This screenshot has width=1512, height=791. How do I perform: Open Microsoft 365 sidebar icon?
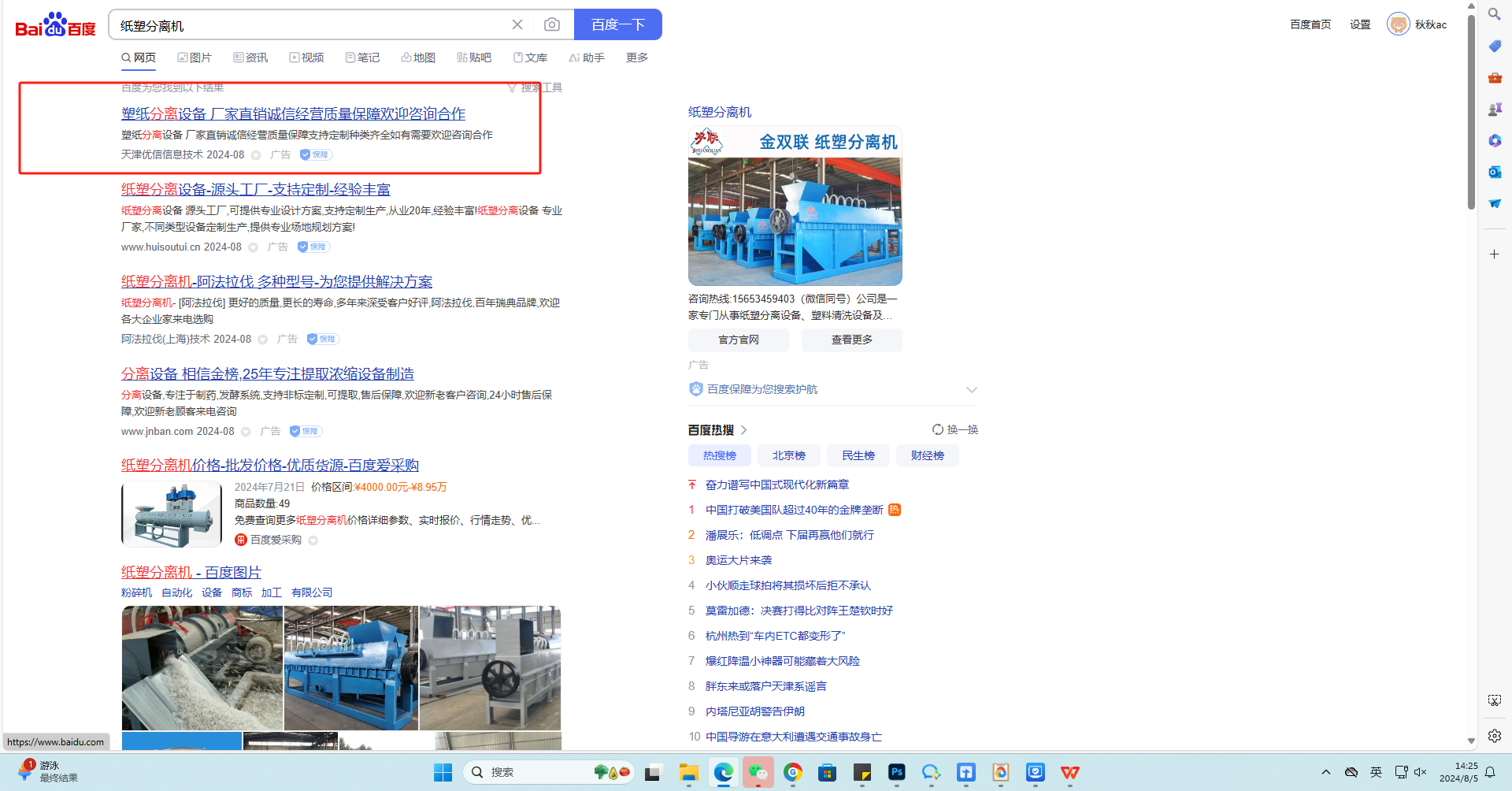pos(1495,141)
